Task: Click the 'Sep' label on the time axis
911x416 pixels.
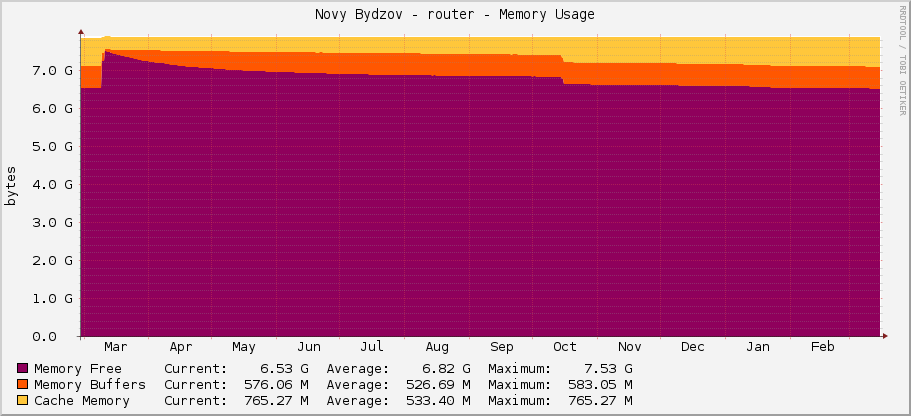Action: pyautogui.click(x=502, y=347)
